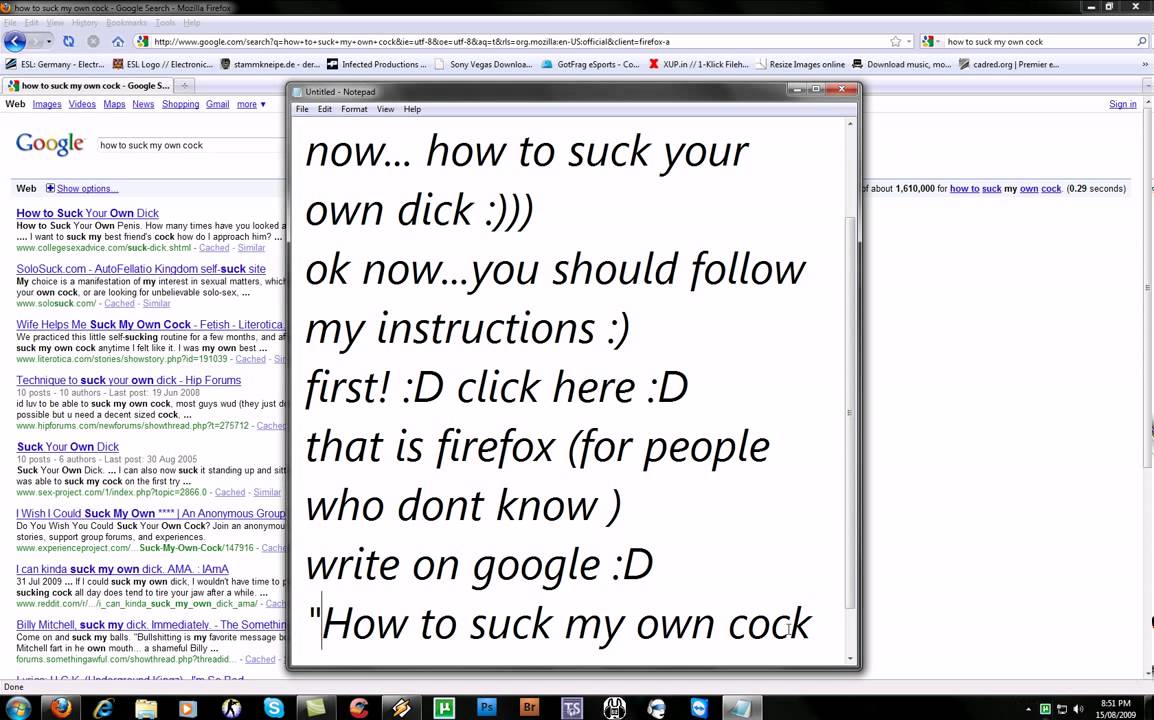Screen dimensions: 1154x720
Task: Open Firefox History menu
Action: pos(85,23)
